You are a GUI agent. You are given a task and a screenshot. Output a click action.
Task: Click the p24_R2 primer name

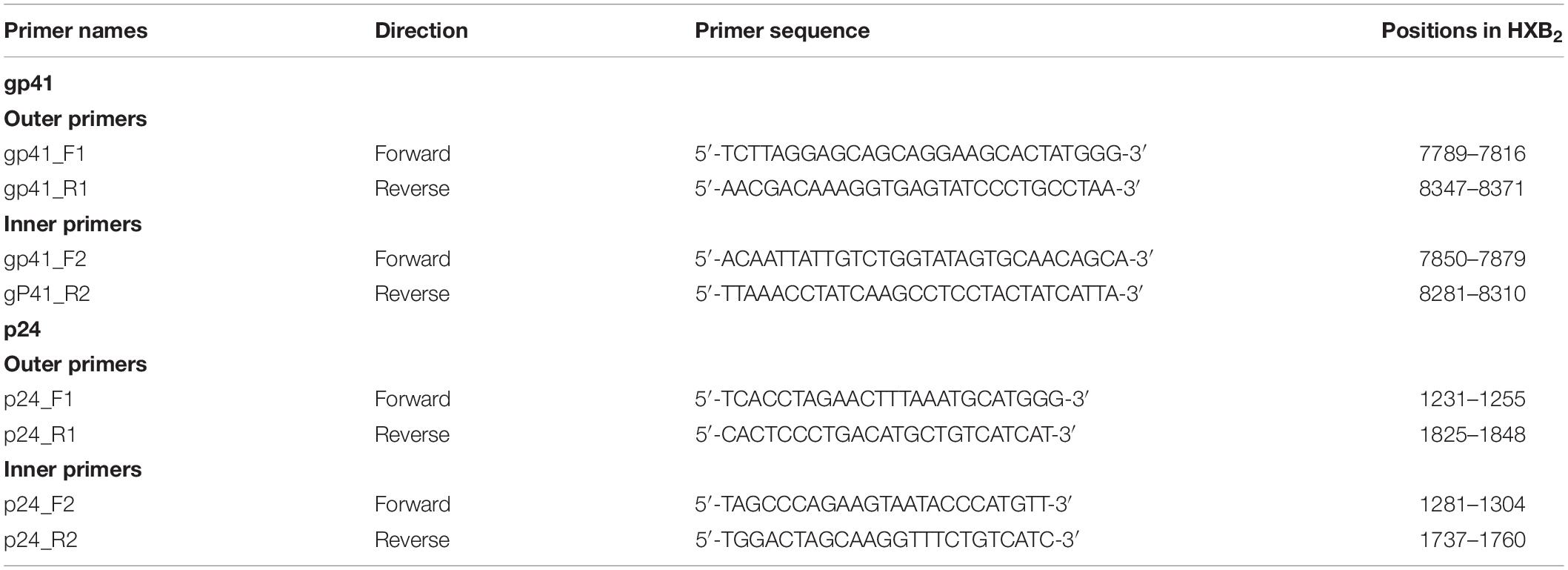pyautogui.click(x=41, y=540)
